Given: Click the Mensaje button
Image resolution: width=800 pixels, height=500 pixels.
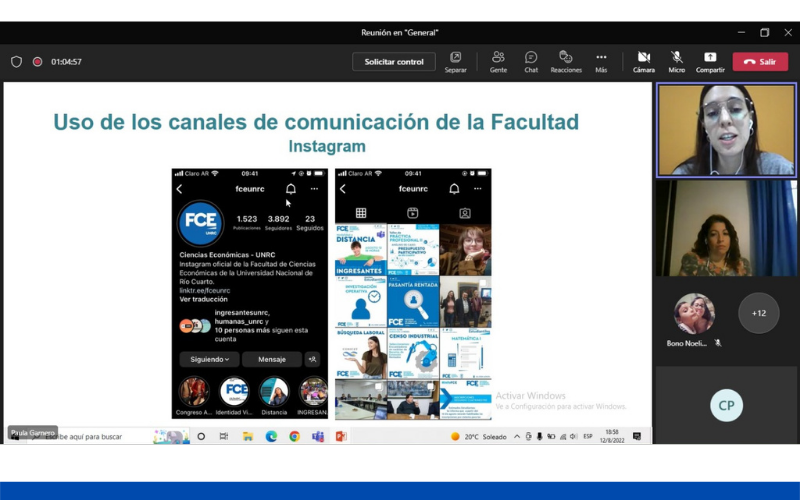Looking at the screenshot, I should point(271,359).
